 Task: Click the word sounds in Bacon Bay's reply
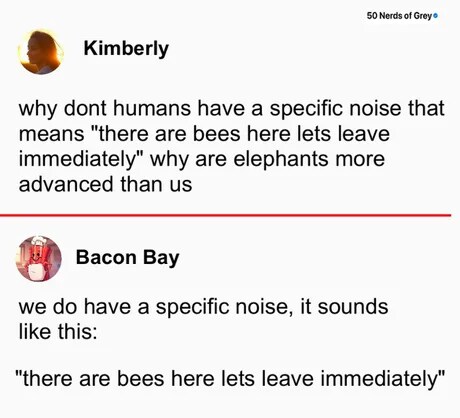[353, 307]
